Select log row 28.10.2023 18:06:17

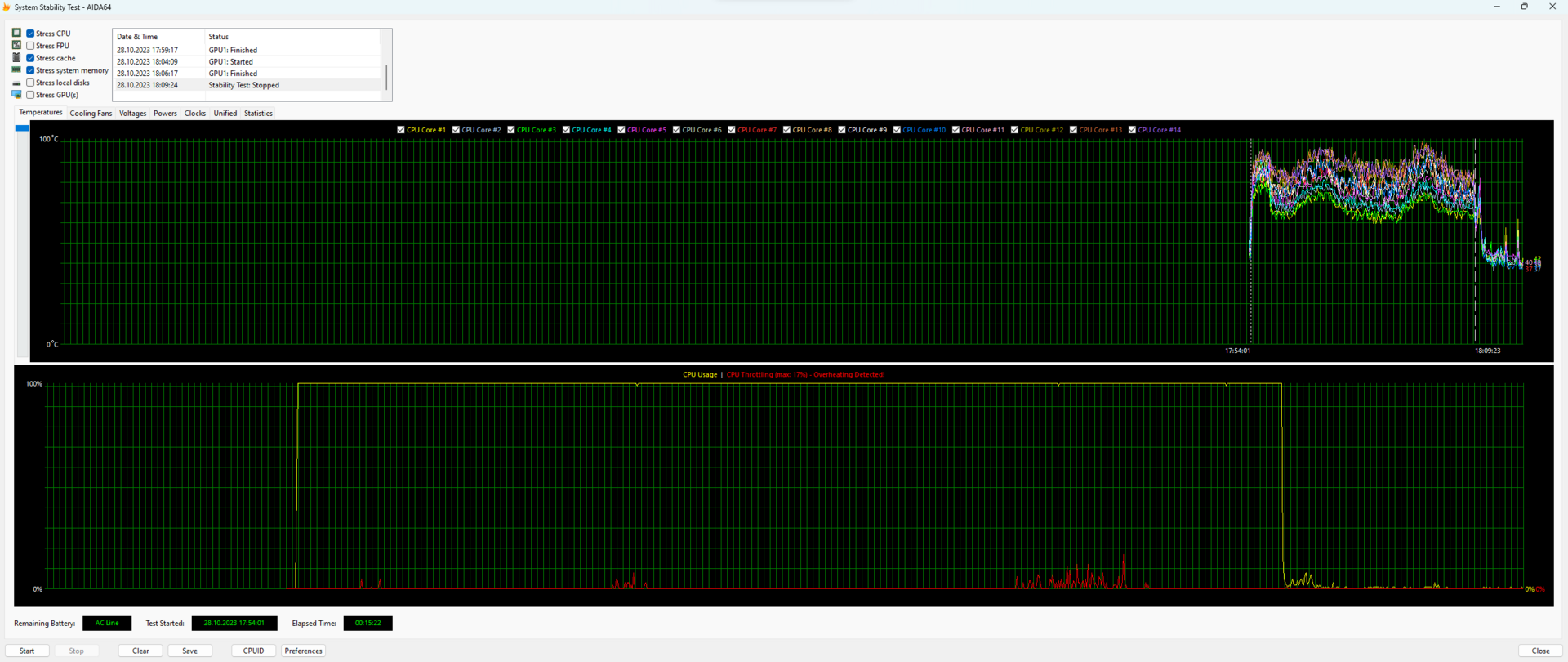247,74
